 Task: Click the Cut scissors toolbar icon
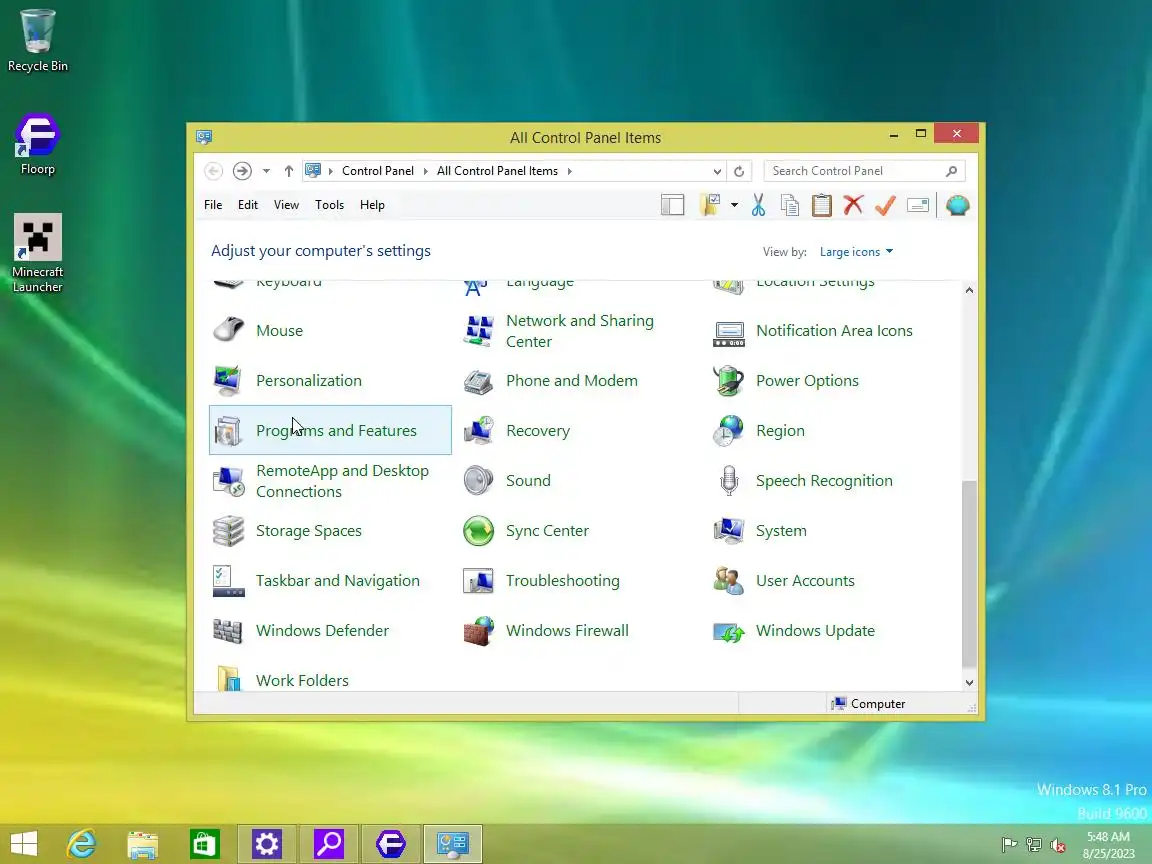click(x=758, y=205)
